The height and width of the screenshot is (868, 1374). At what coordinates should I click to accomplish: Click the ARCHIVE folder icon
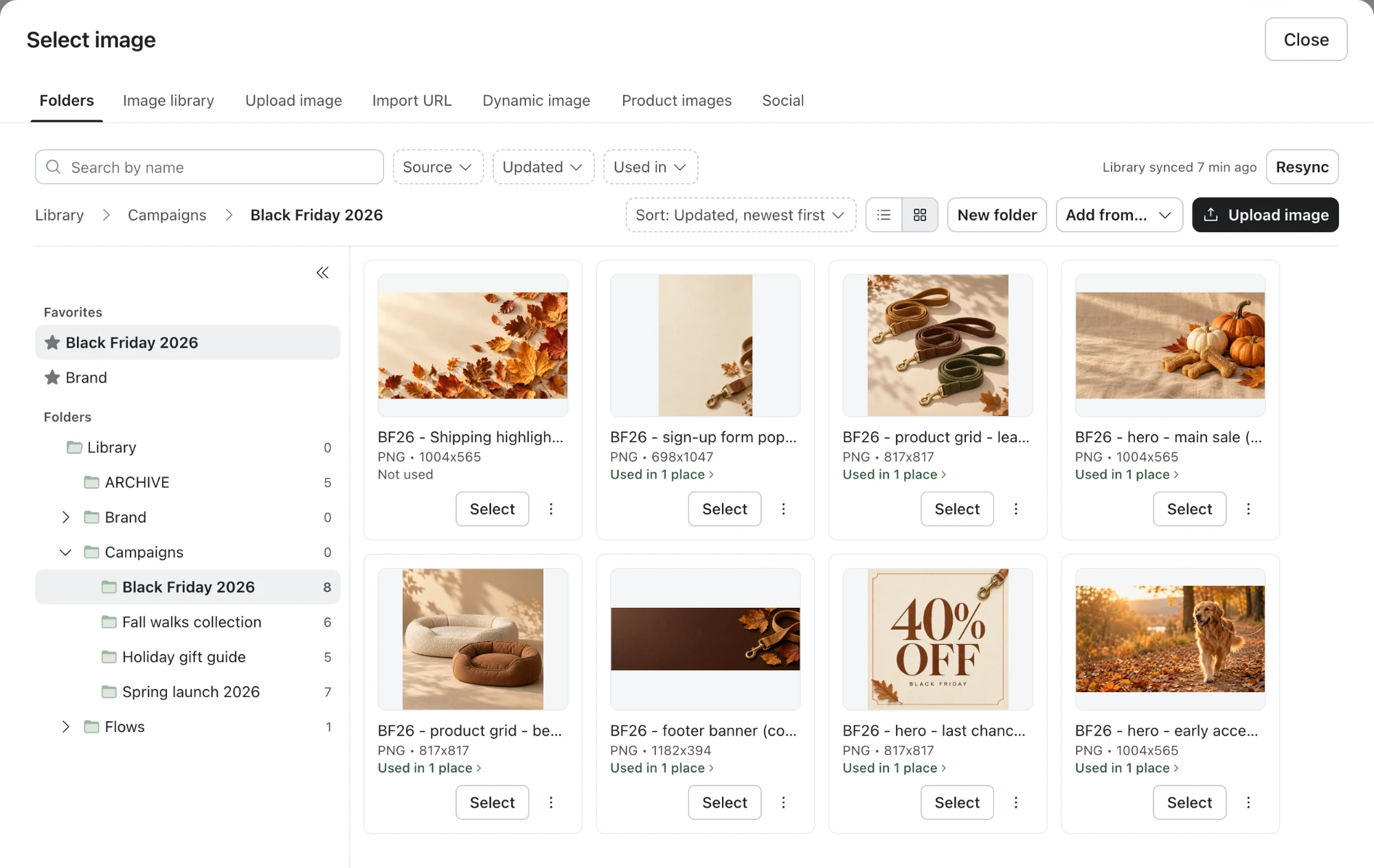(91, 482)
